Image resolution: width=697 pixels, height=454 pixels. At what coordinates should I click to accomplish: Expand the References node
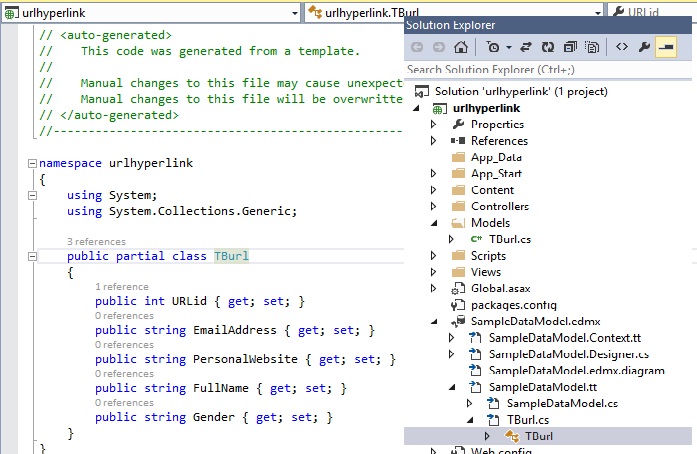[433, 141]
